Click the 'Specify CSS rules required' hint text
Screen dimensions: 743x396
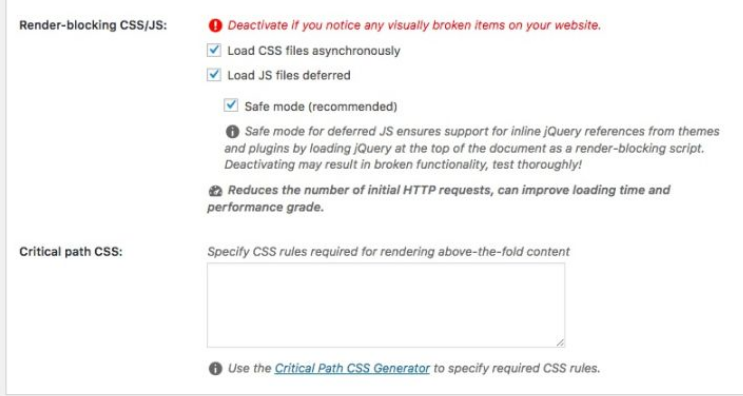pyautogui.click(x=389, y=252)
